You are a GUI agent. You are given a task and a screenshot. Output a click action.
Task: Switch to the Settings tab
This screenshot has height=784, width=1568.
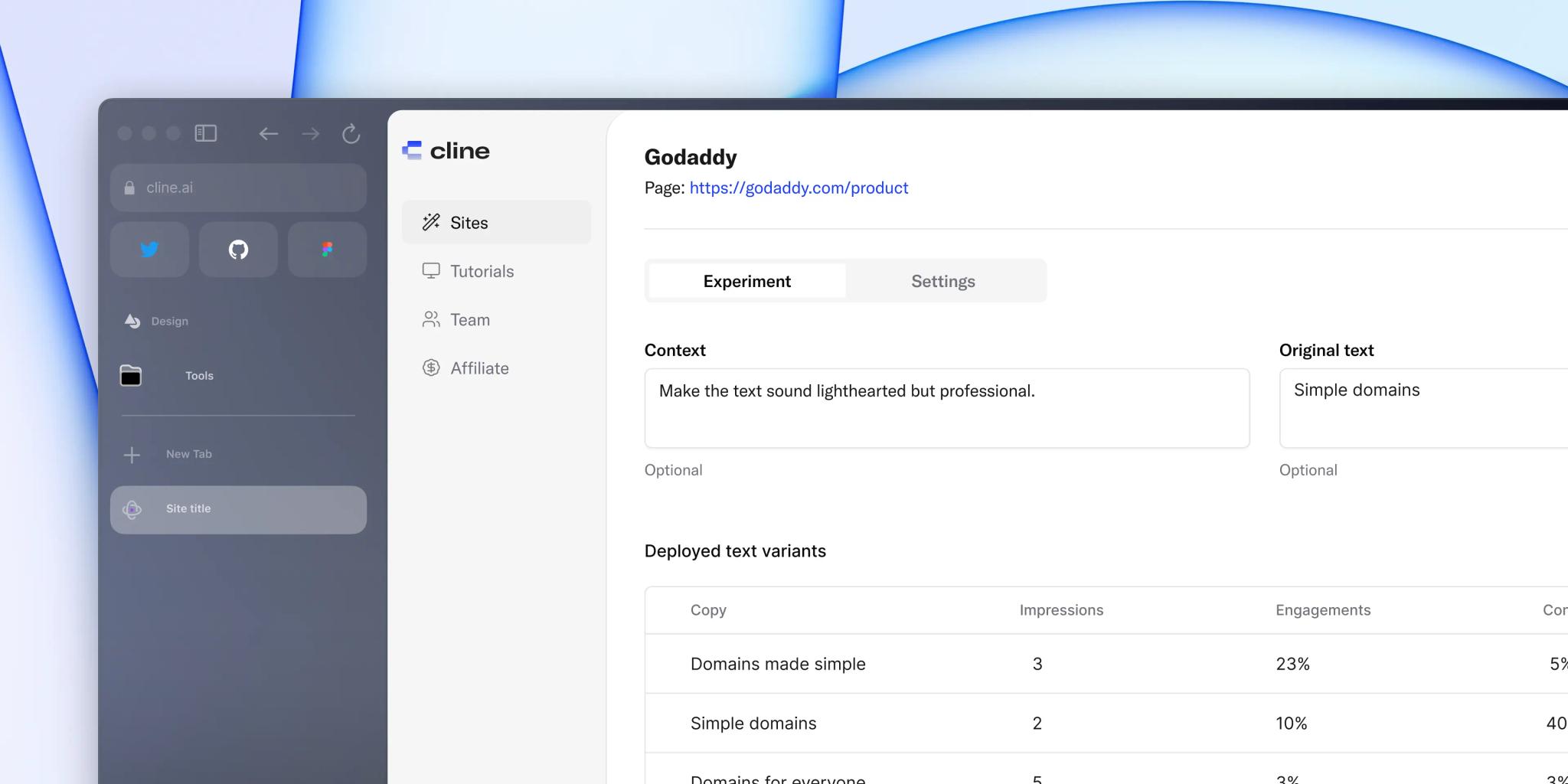coord(943,281)
